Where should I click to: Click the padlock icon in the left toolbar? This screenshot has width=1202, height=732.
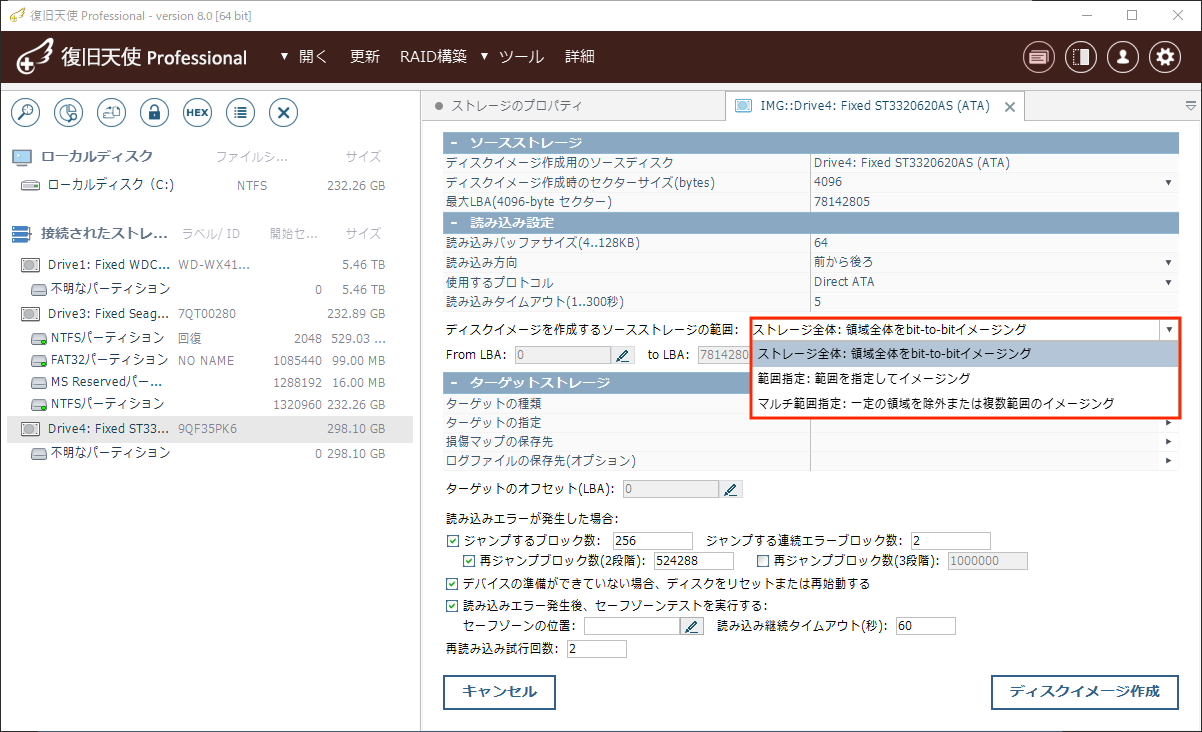(x=154, y=113)
